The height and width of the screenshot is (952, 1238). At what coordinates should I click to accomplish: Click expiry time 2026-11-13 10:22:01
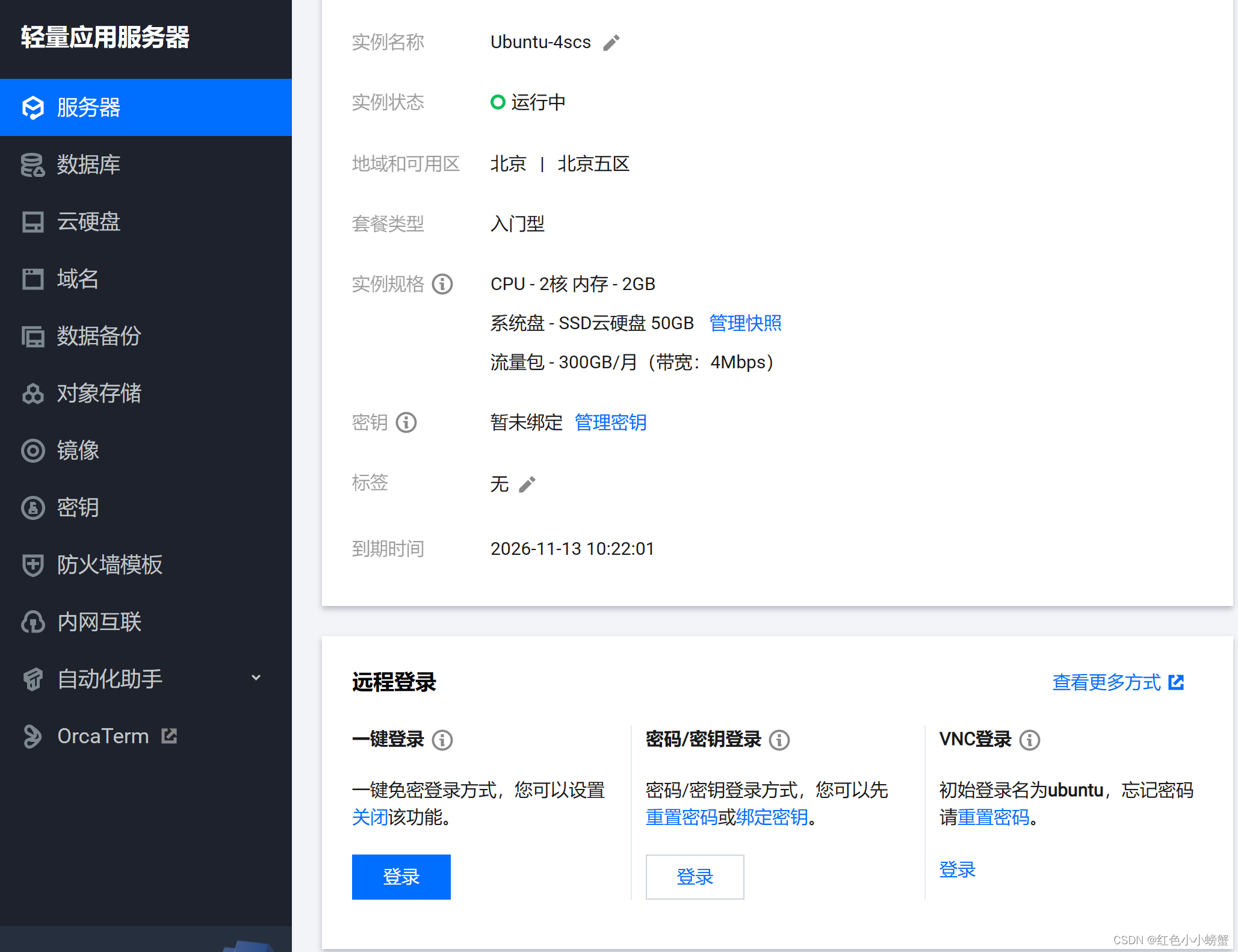point(572,549)
